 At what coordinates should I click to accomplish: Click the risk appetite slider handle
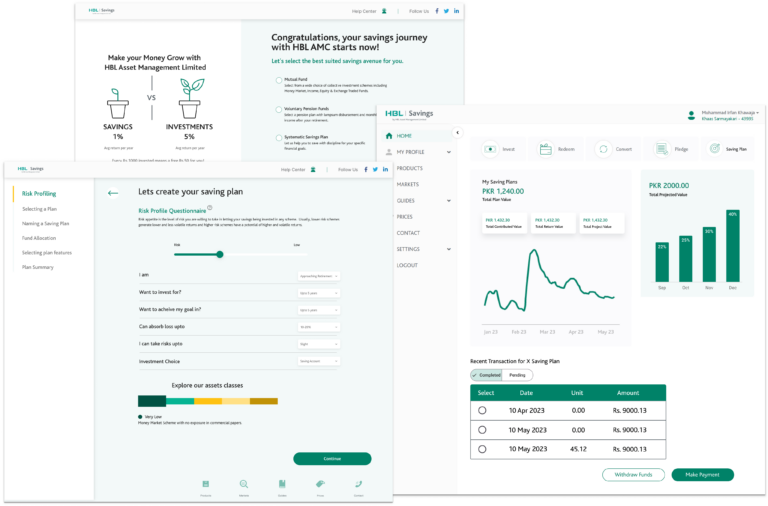point(220,254)
